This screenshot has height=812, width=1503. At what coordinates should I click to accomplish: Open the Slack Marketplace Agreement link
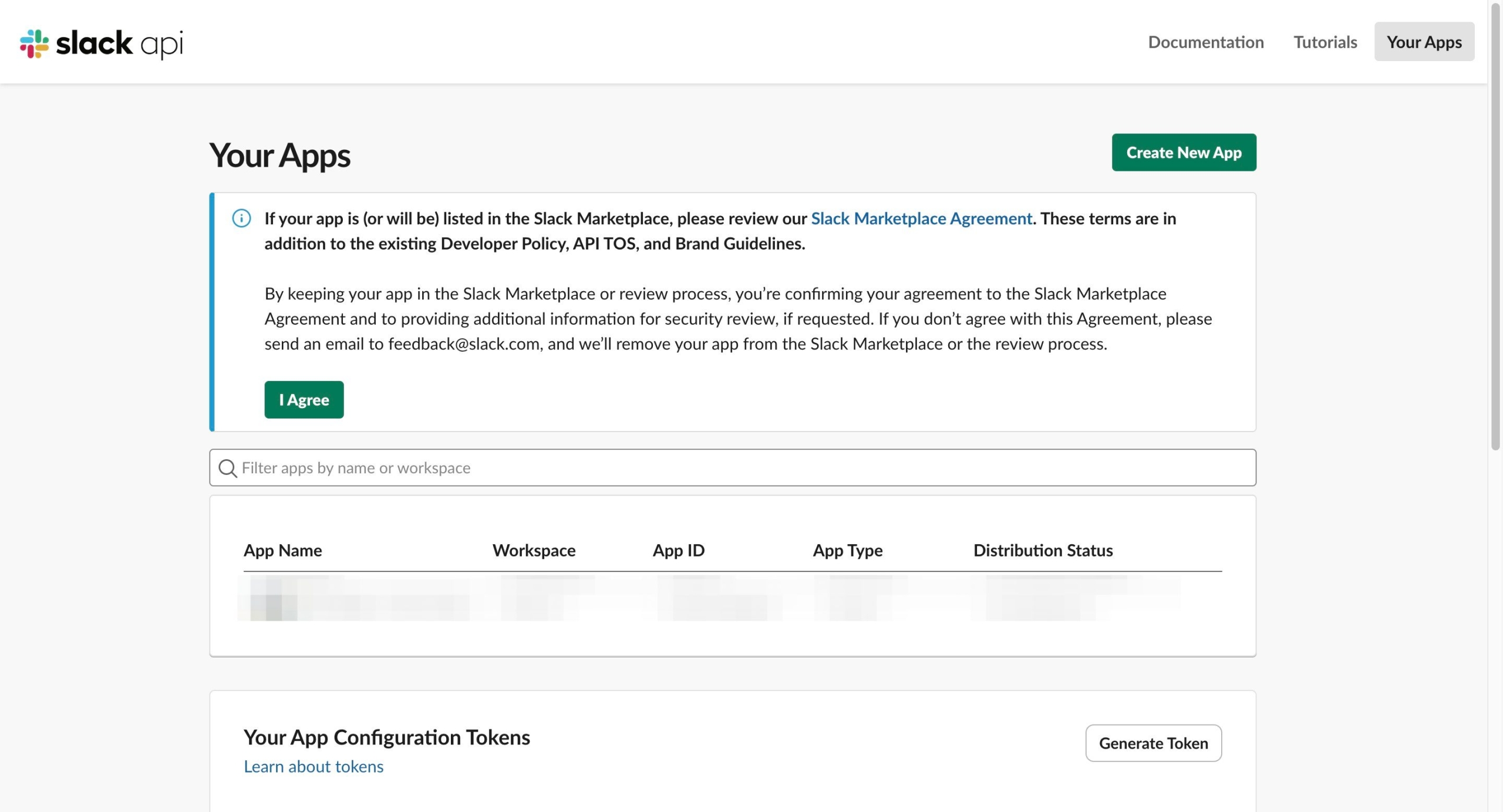pyautogui.click(x=921, y=218)
